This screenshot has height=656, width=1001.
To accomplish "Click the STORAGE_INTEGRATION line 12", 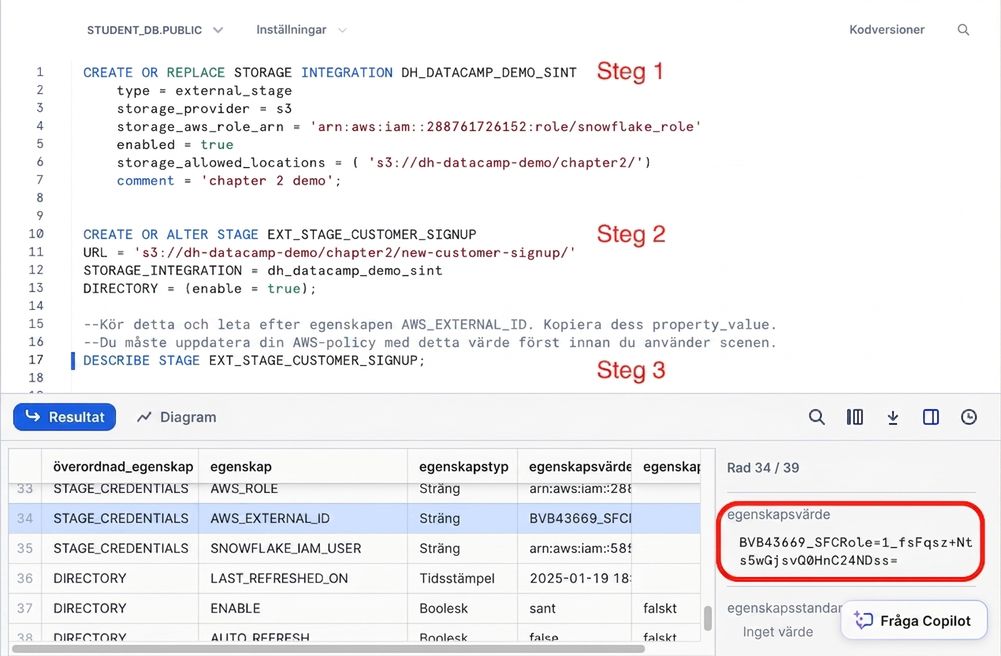I will [262, 270].
